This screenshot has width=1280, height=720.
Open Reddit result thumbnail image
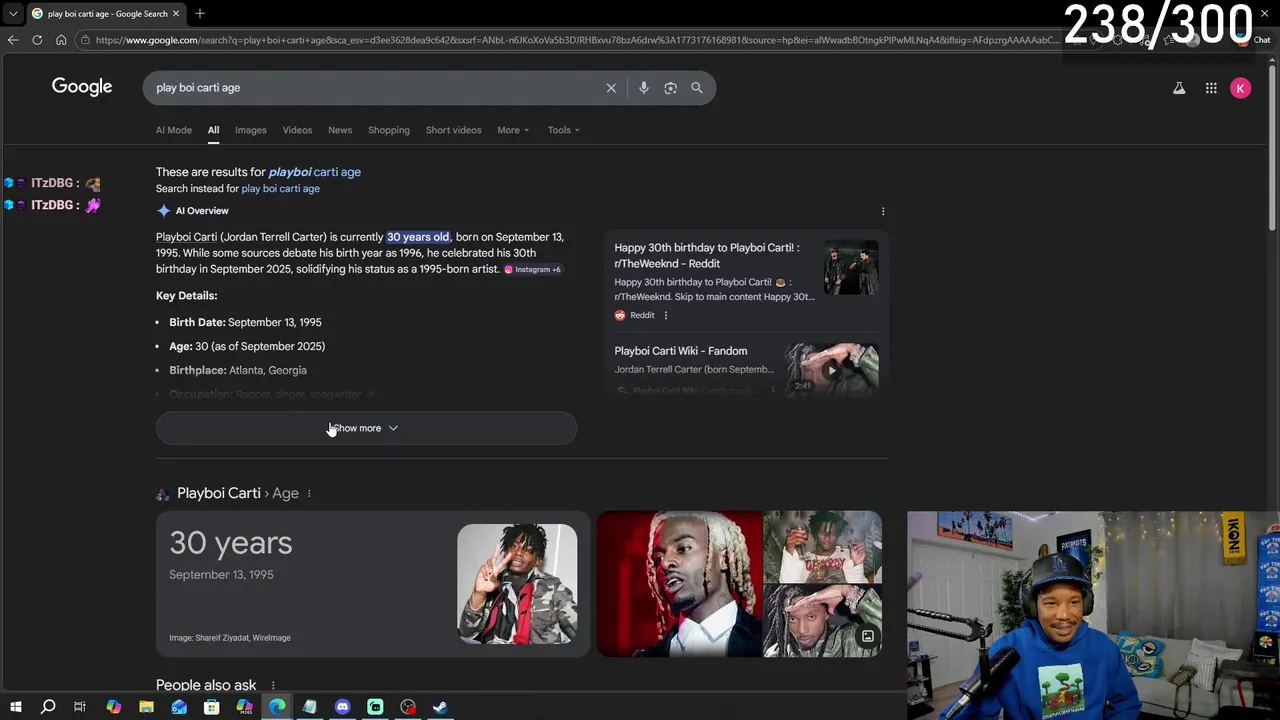click(x=851, y=267)
